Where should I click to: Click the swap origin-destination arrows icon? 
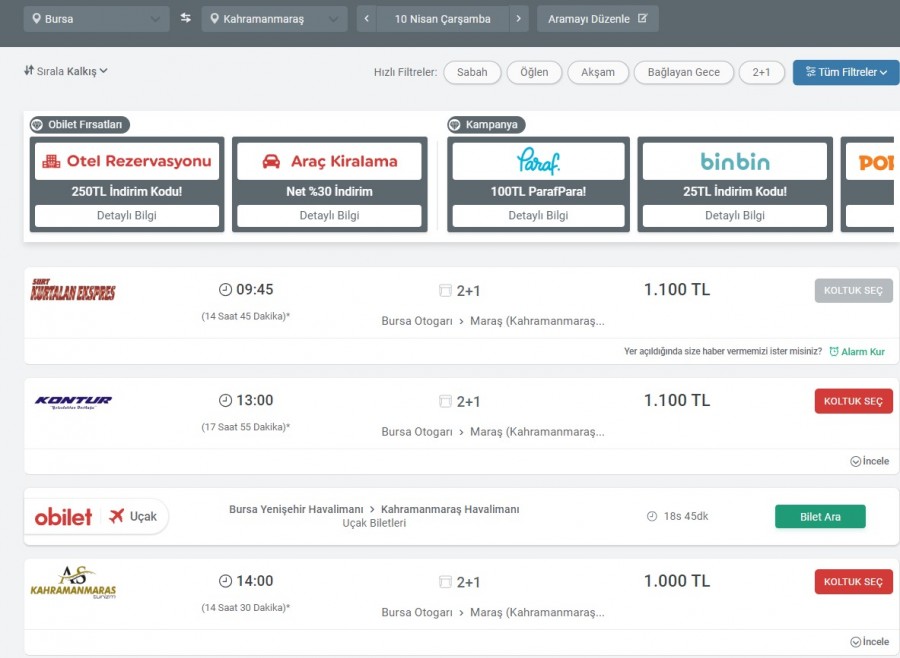point(185,18)
